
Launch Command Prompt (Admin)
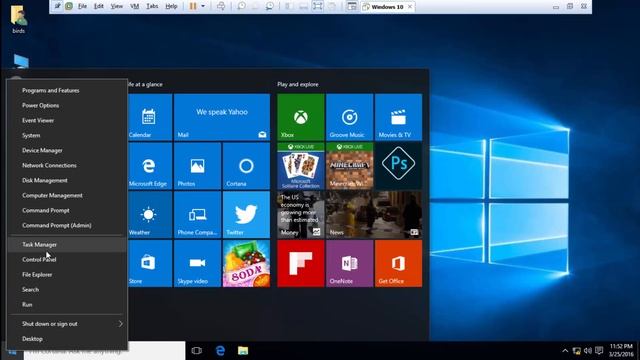(x=67, y=225)
